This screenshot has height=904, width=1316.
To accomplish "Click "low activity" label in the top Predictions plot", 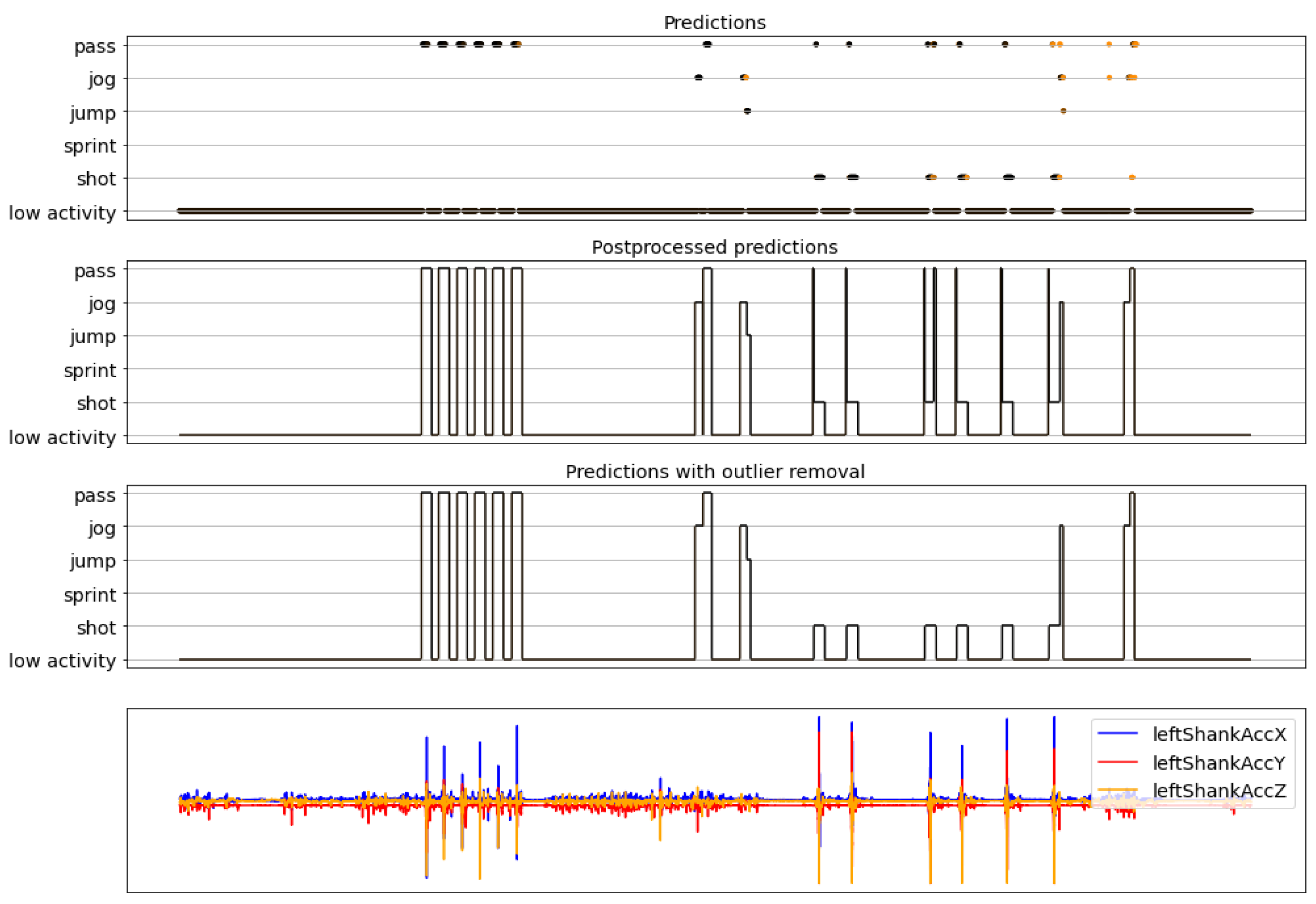I will 62,213.
